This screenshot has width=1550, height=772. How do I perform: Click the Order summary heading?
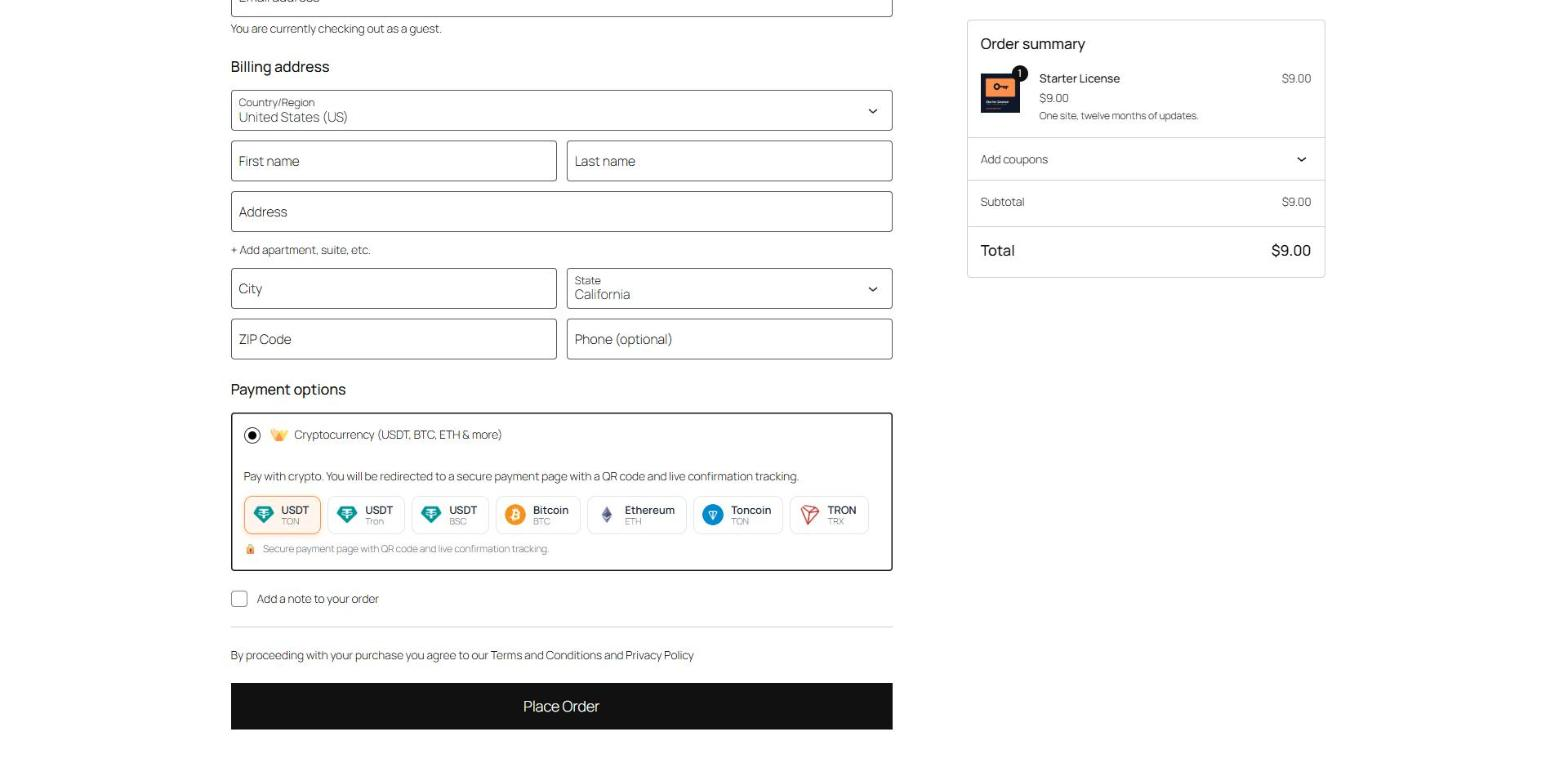(1032, 44)
